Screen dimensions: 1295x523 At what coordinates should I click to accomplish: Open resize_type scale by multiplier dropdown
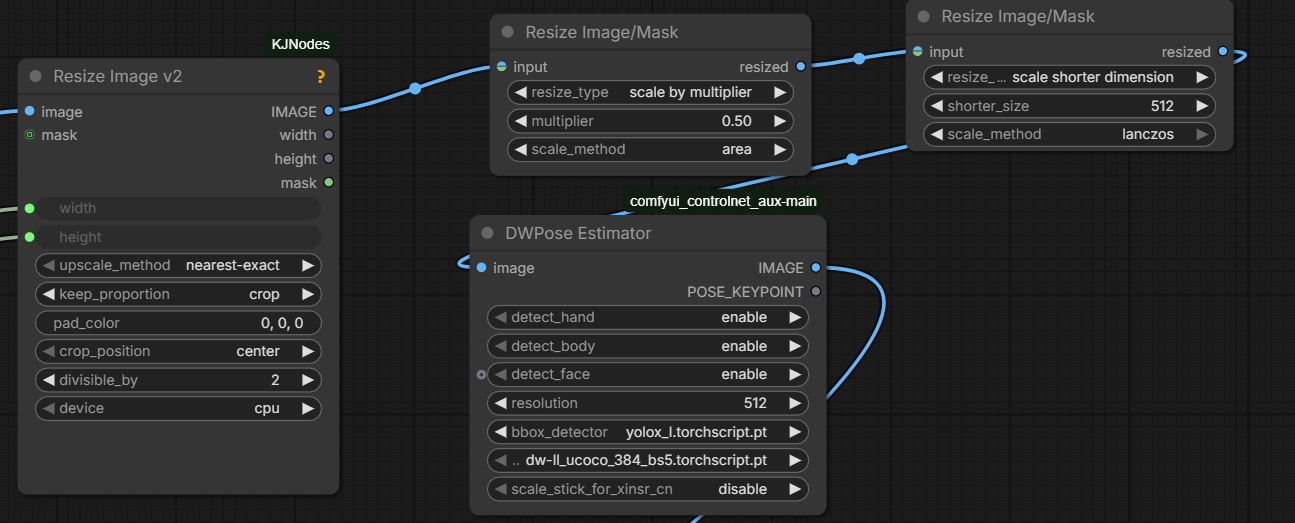pos(650,92)
